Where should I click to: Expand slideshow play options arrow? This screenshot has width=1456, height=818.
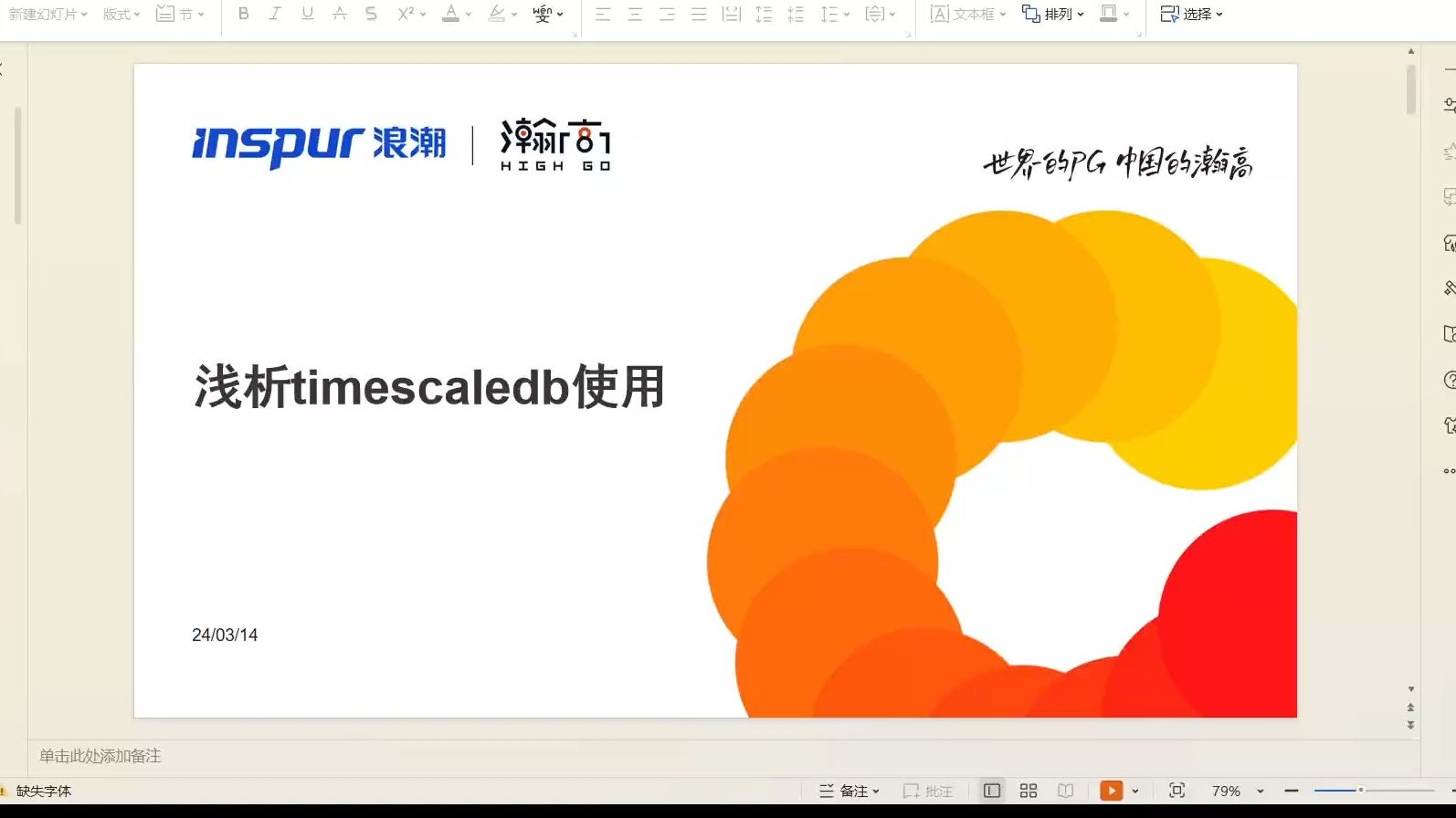pyautogui.click(x=1135, y=792)
